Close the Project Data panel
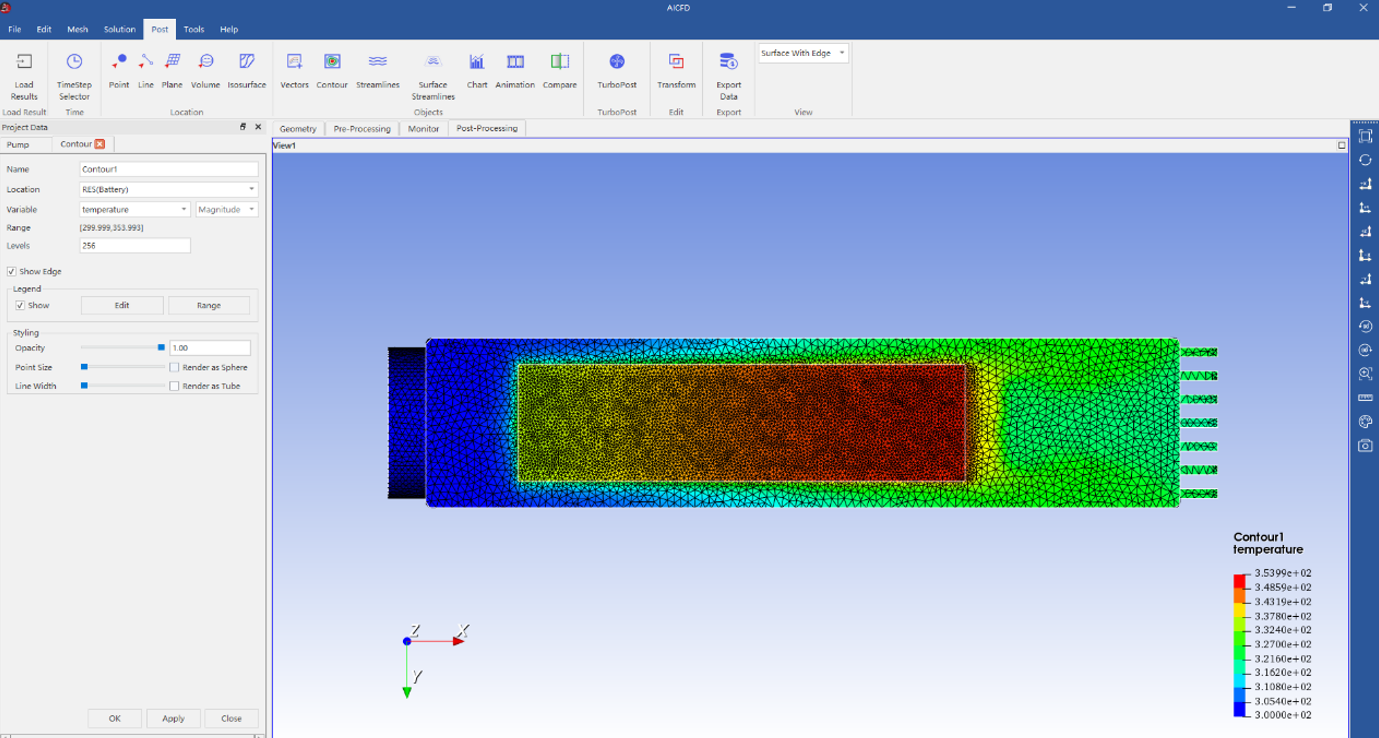 [x=258, y=127]
